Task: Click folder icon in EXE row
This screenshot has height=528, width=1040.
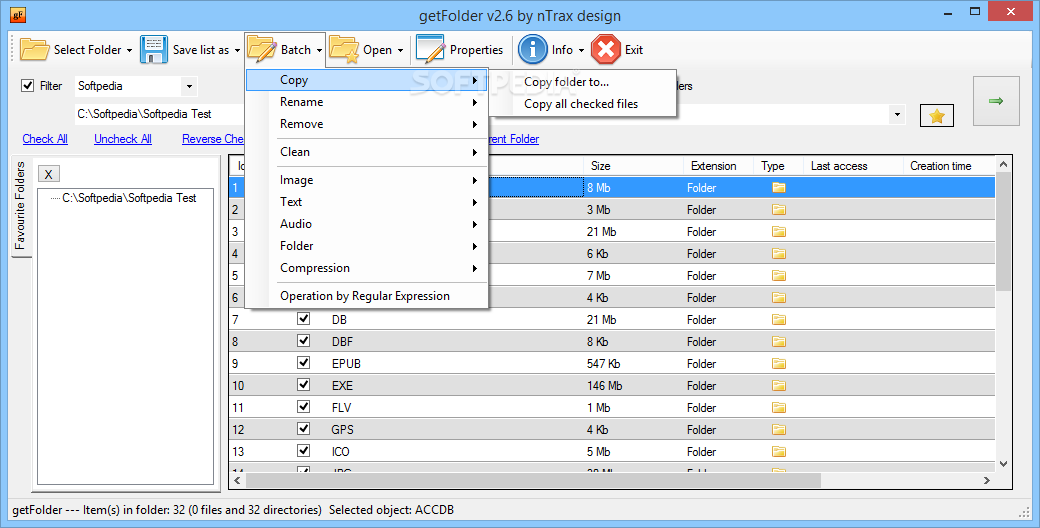Action: [x=779, y=385]
